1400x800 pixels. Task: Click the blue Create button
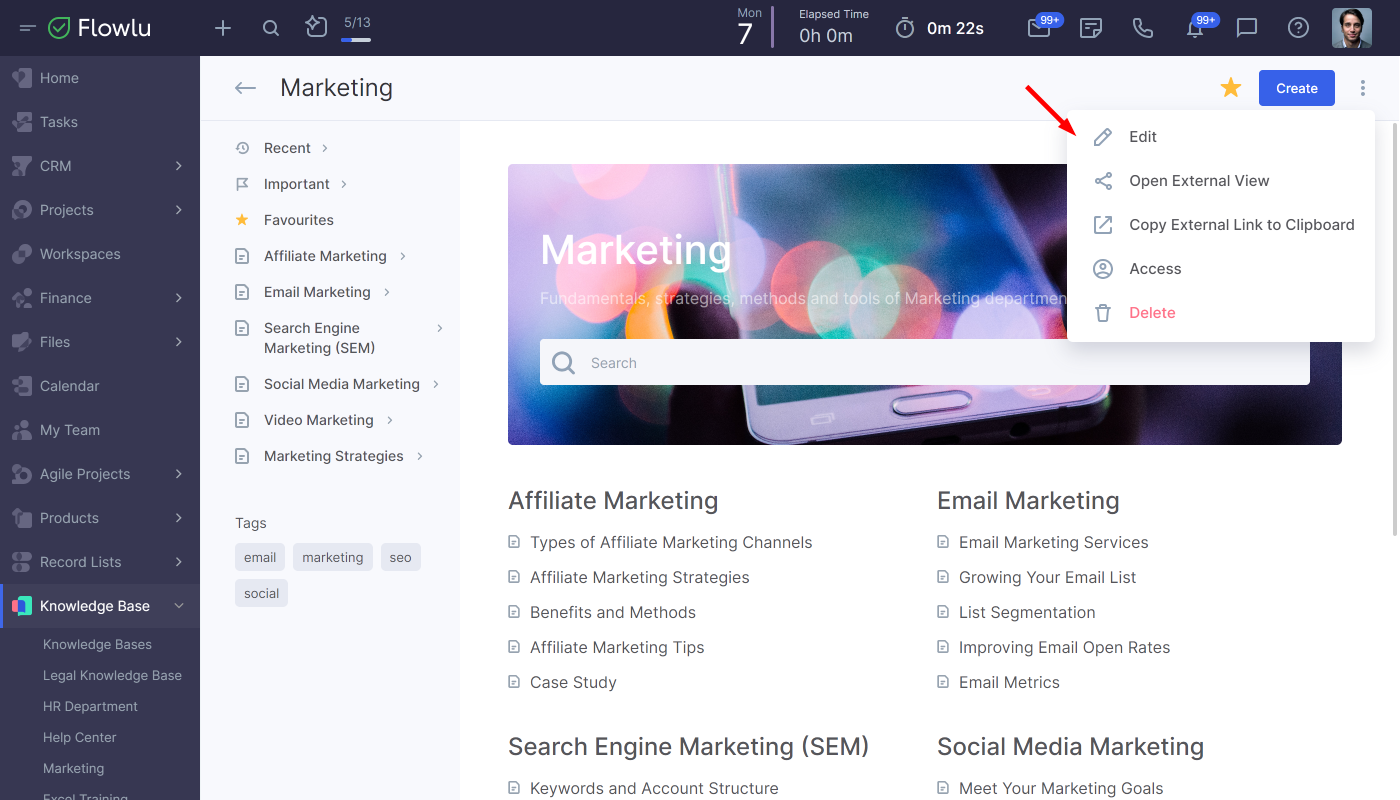[x=1297, y=88]
